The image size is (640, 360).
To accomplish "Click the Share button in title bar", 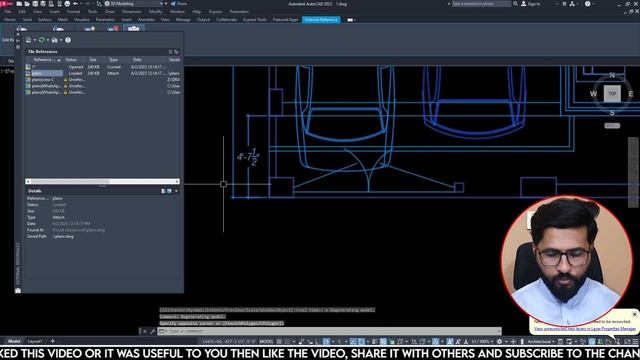I will tap(178, 4).
